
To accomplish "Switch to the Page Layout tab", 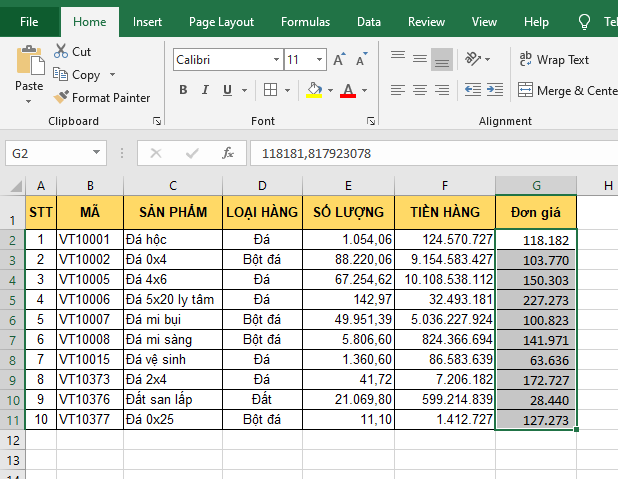I will (221, 21).
